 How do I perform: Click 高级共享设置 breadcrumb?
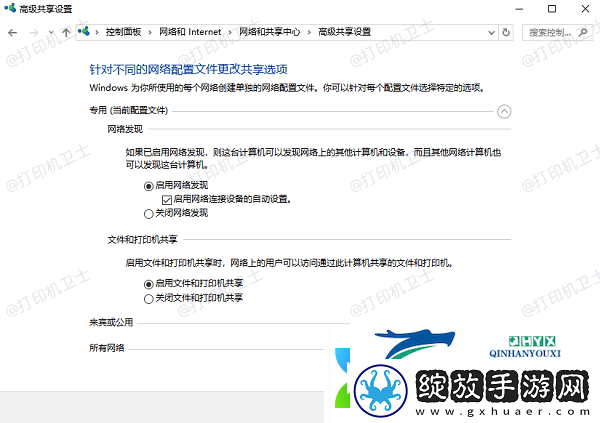[x=344, y=32]
